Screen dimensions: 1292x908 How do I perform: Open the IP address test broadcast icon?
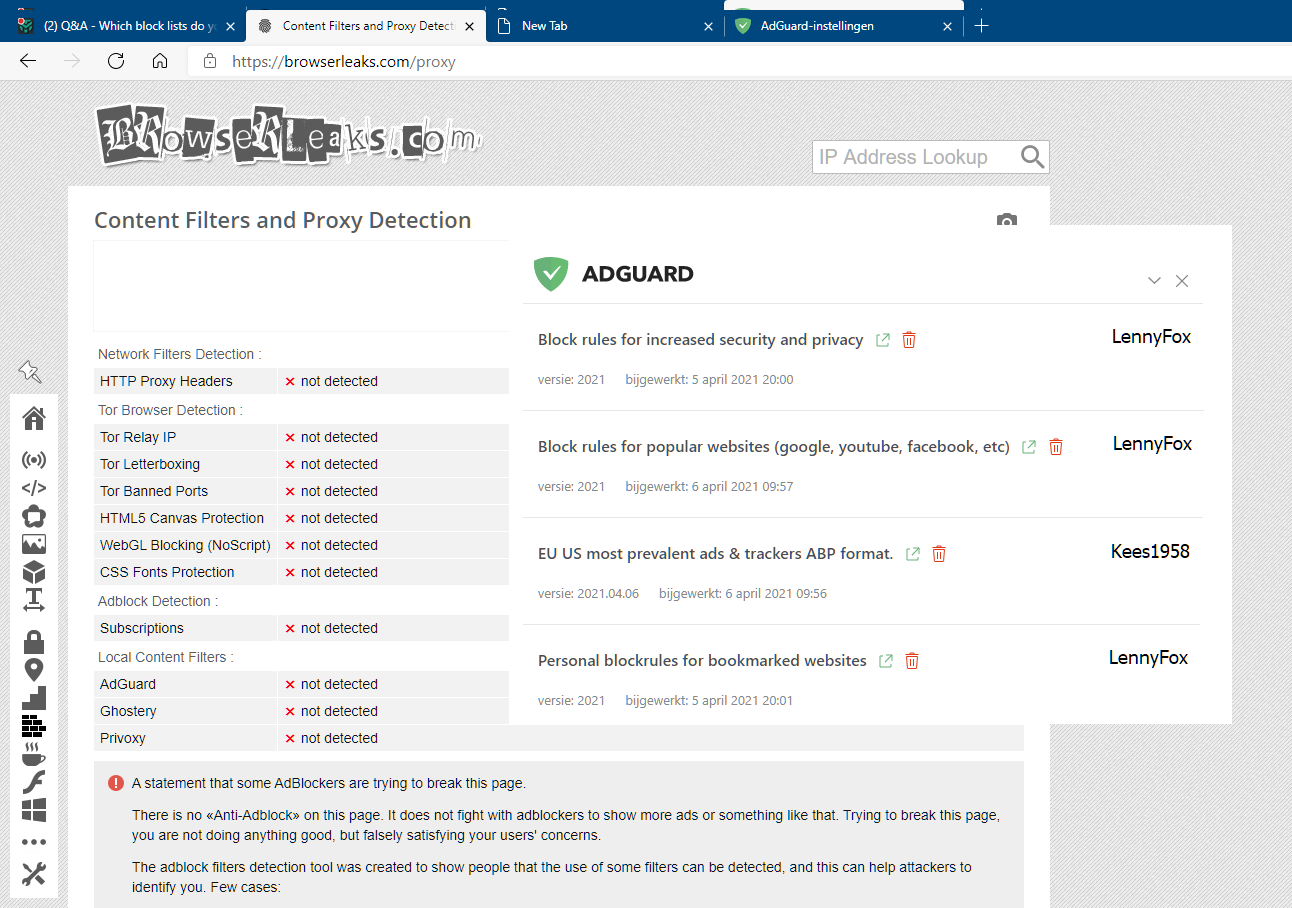click(x=34, y=460)
